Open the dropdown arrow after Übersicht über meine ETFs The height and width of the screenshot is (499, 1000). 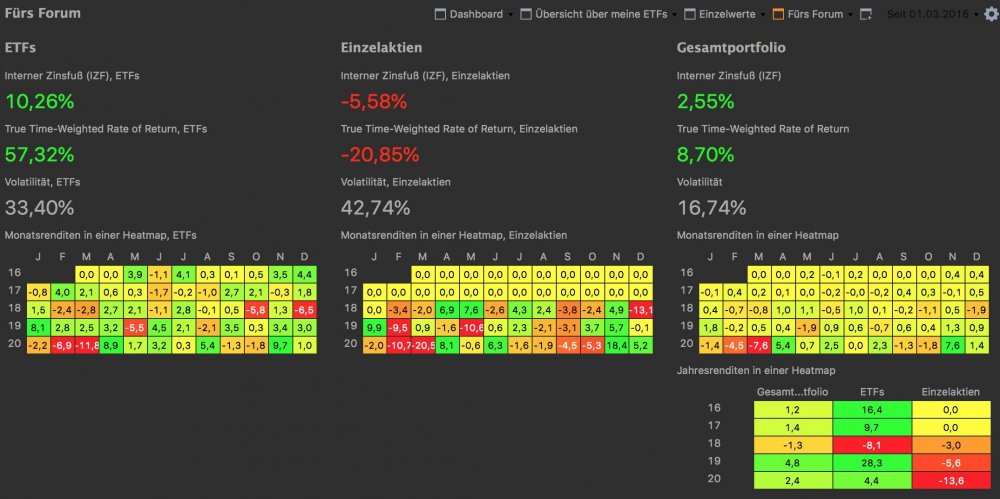pos(674,15)
